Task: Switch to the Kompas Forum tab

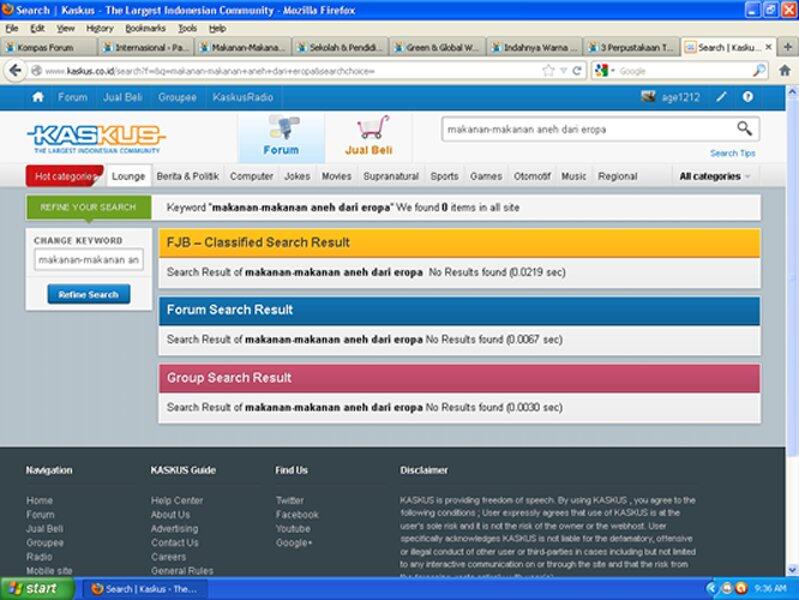Action: point(49,47)
